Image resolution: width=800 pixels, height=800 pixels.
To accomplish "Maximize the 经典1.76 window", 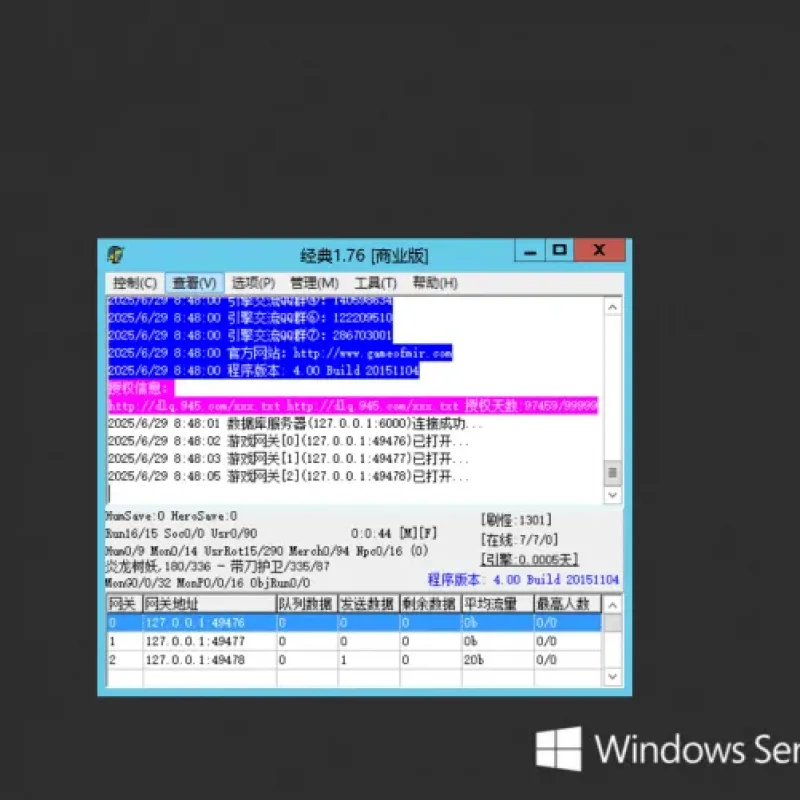I will 560,250.
